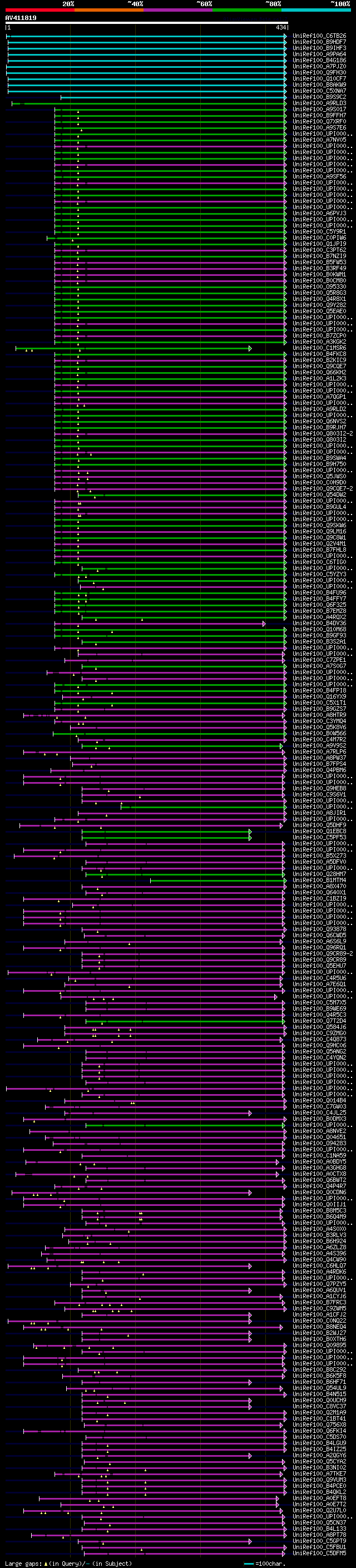Viewport: 356px width, 1568px height.
Task: Select label UniRef100_B9GF93
Action: [319, 635]
